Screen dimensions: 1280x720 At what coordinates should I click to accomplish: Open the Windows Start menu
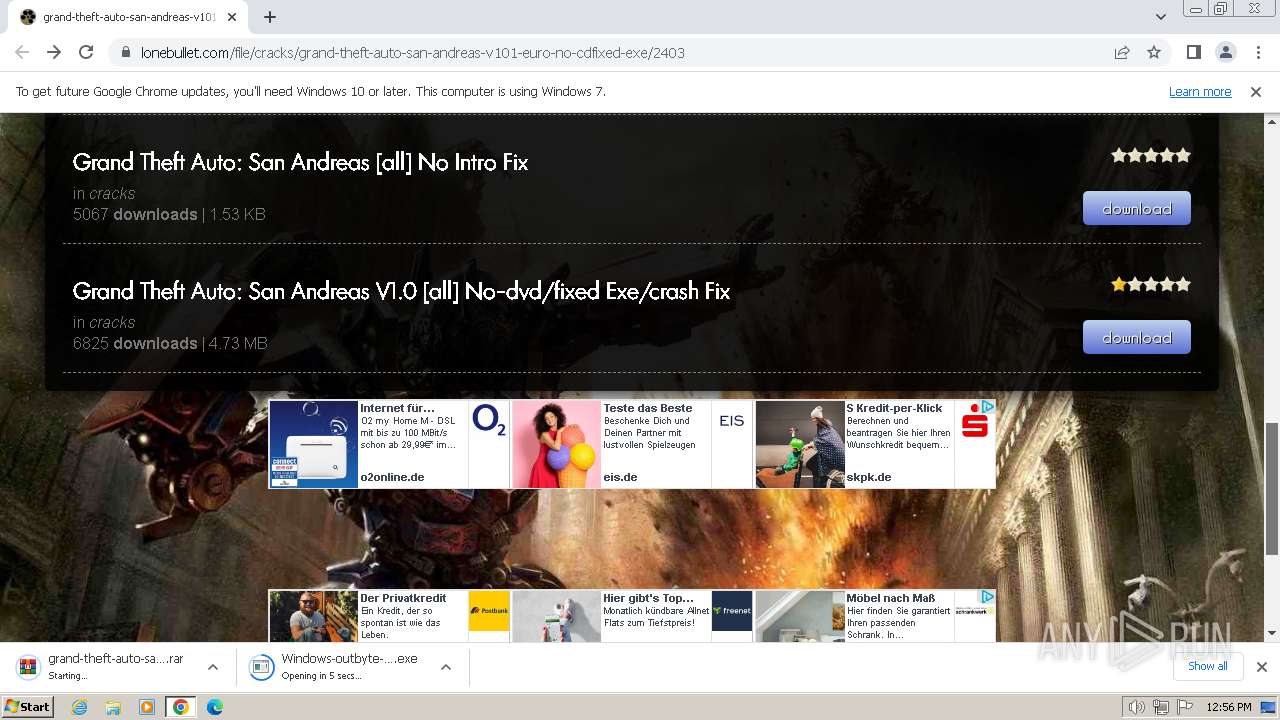(x=27, y=706)
